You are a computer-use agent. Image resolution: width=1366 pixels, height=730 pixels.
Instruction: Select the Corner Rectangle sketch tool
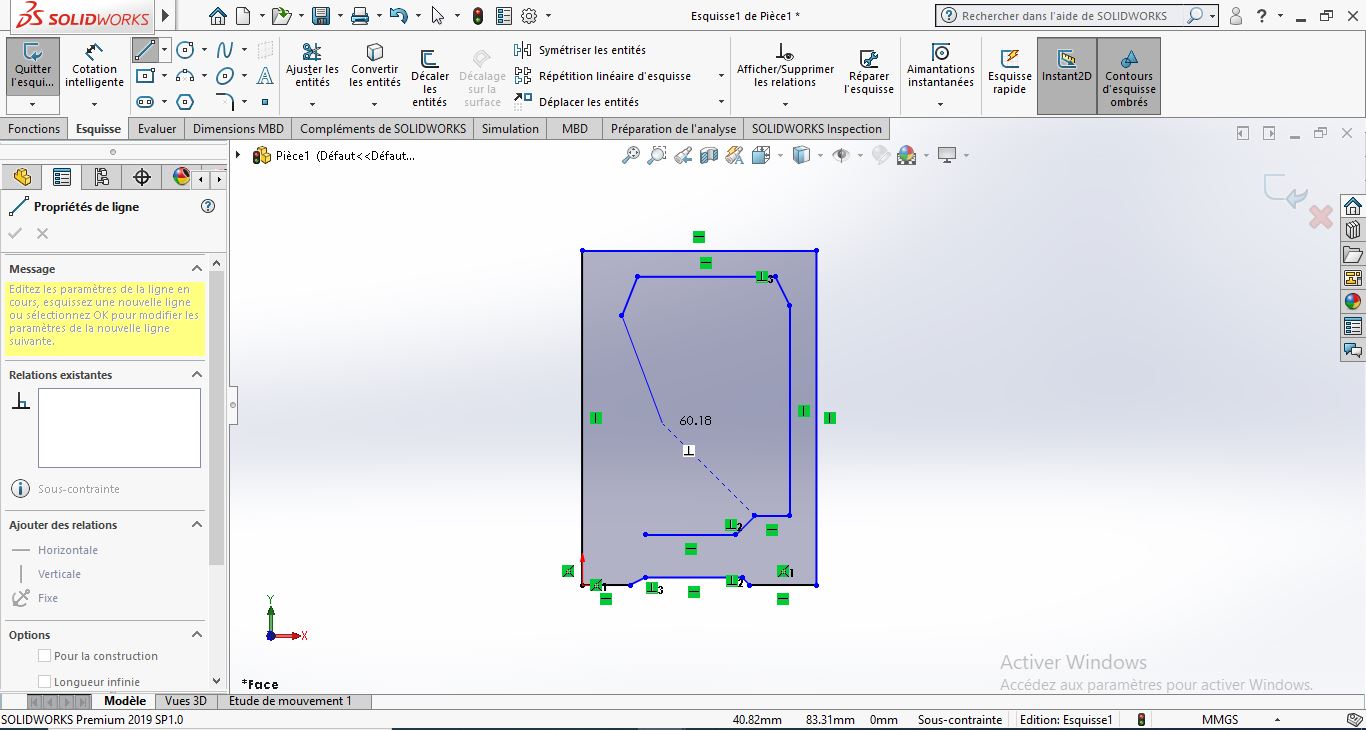point(145,76)
